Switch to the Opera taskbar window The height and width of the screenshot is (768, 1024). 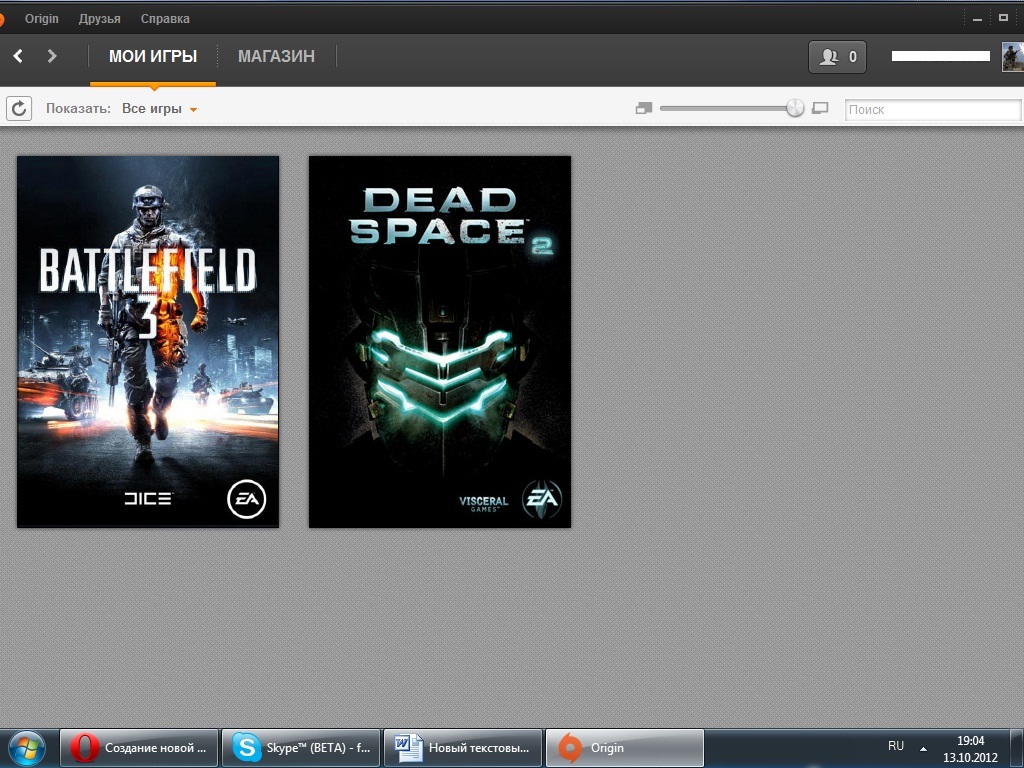tap(139, 748)
